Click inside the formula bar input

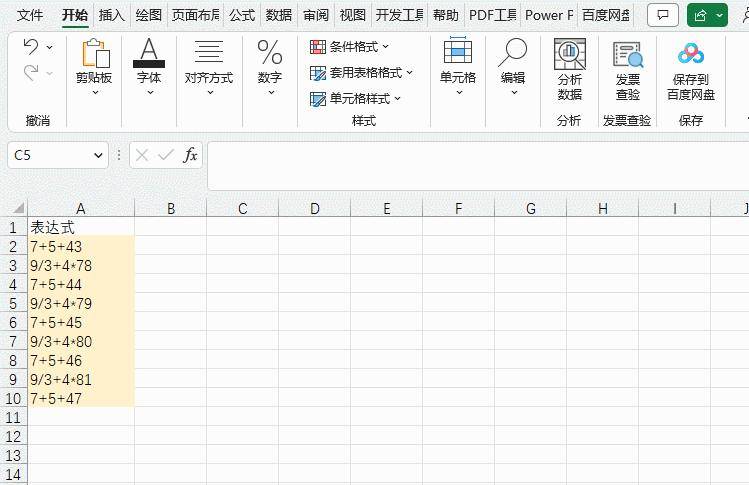[478, 166]
